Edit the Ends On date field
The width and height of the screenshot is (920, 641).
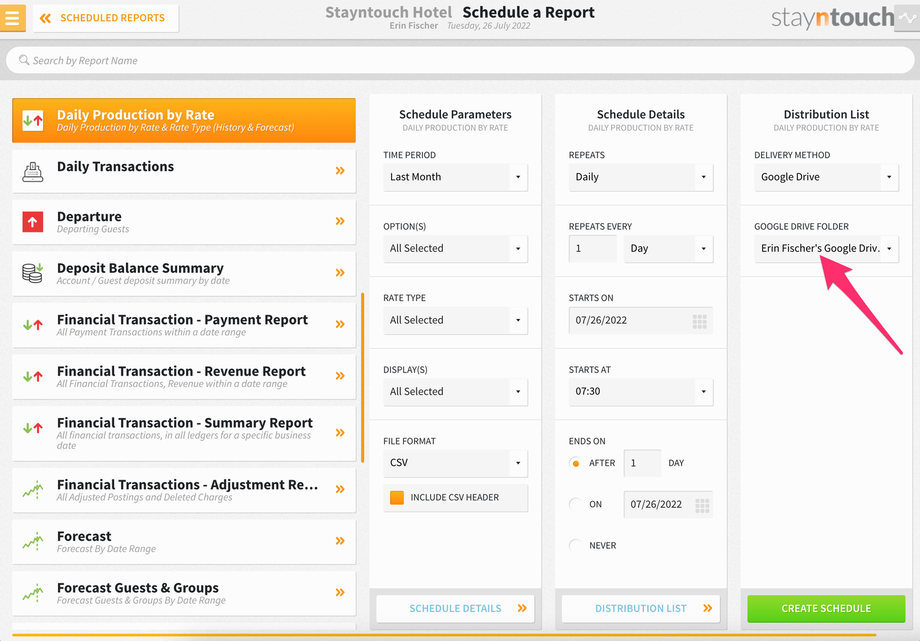[668, 504]
